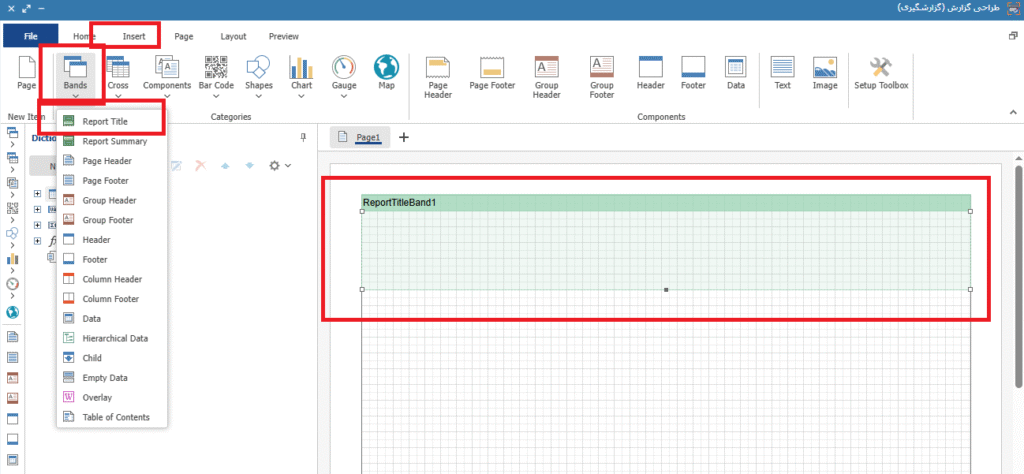Pin the Dictionary panel
The width and height of the screenshot is (1024, 474).
303,138
